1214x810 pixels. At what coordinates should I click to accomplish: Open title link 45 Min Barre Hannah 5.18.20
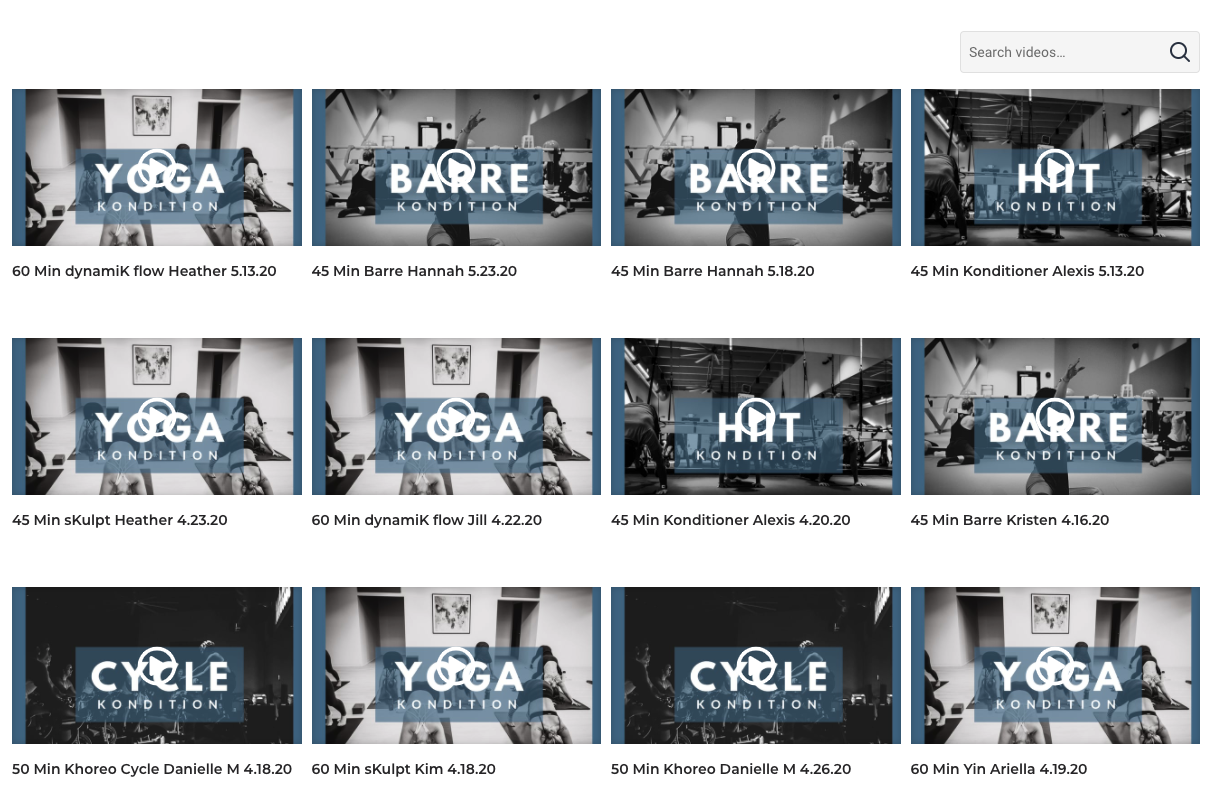(x=713, y=271)
